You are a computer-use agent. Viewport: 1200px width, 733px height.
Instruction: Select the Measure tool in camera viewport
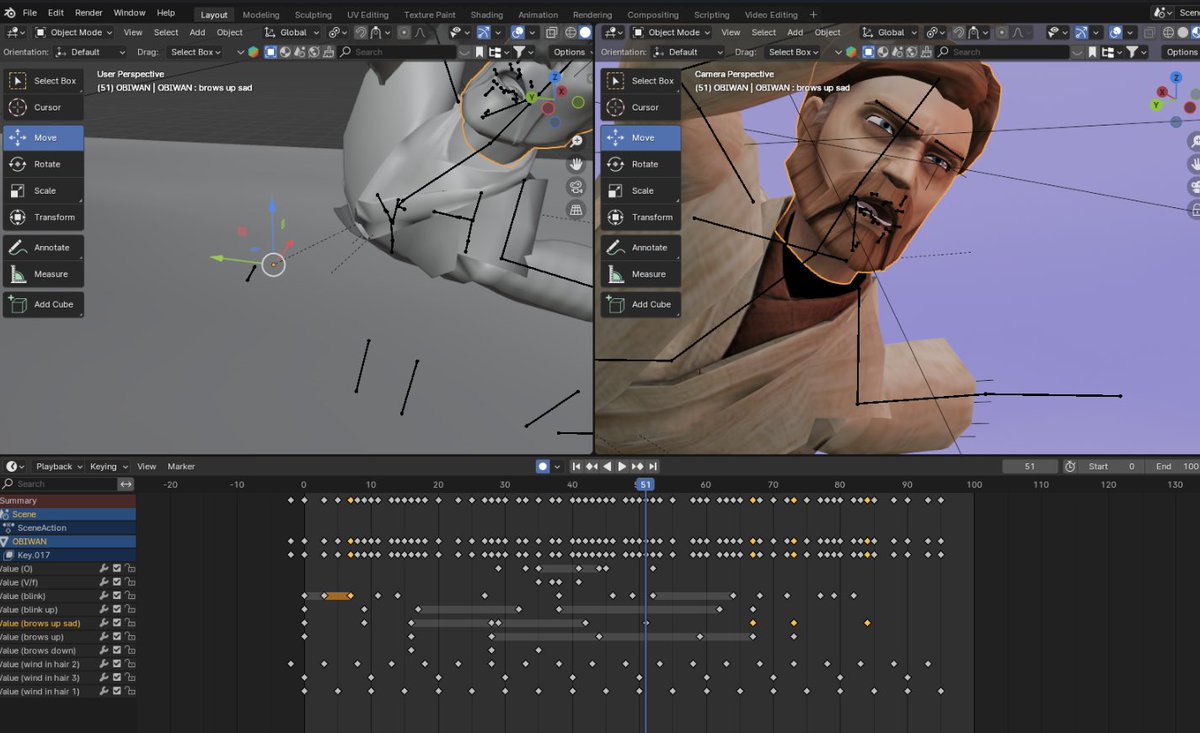(641, 274)
